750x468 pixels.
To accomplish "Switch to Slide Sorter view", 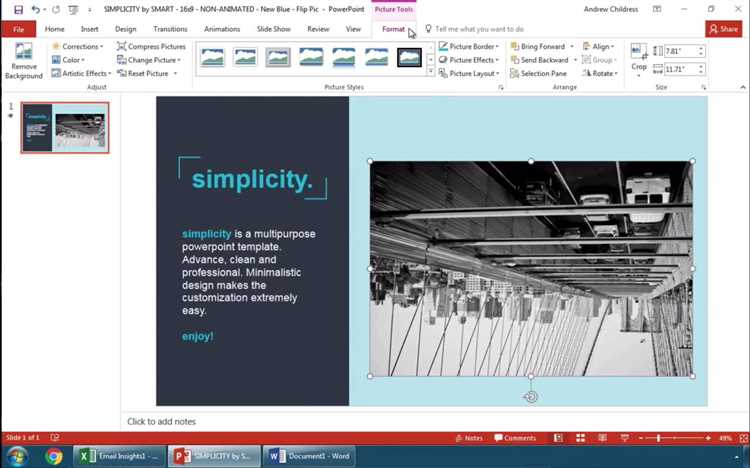I will click(x=579, y=438).
